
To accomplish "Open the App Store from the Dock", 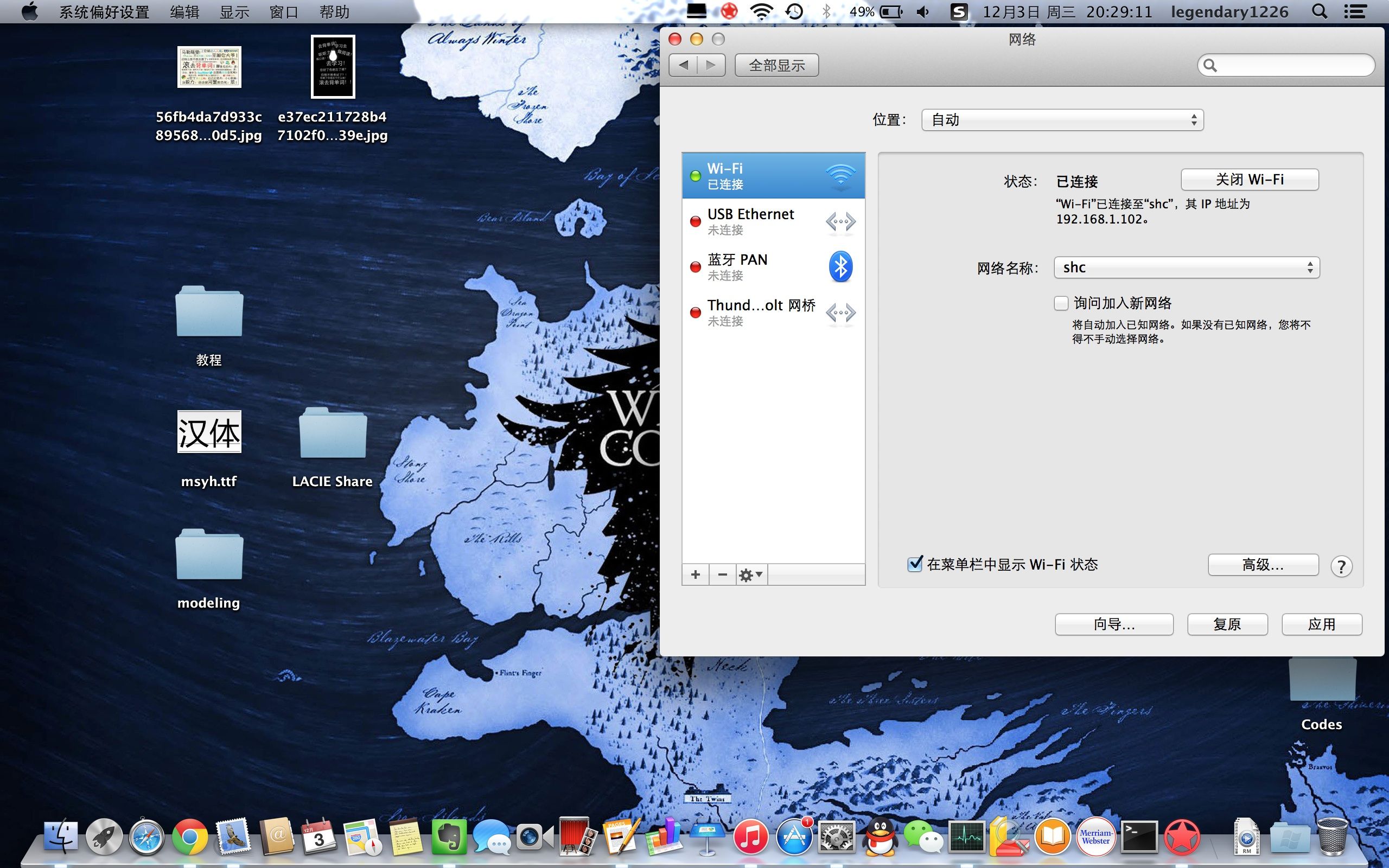I will 794,837.
